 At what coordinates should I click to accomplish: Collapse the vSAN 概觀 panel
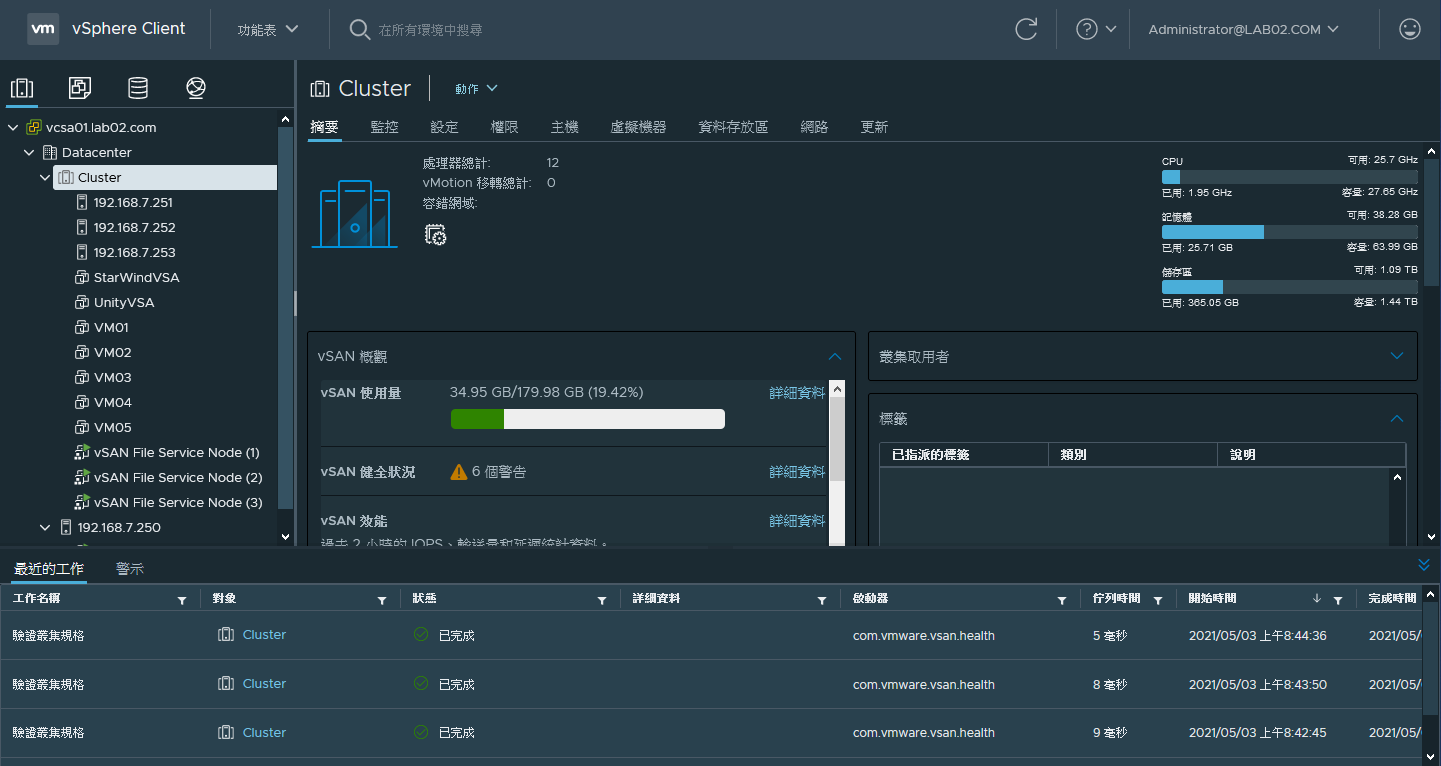835,356
